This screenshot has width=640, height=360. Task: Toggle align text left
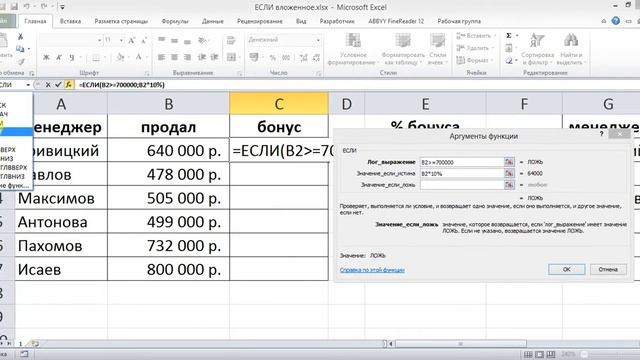[x=162, y=58]
